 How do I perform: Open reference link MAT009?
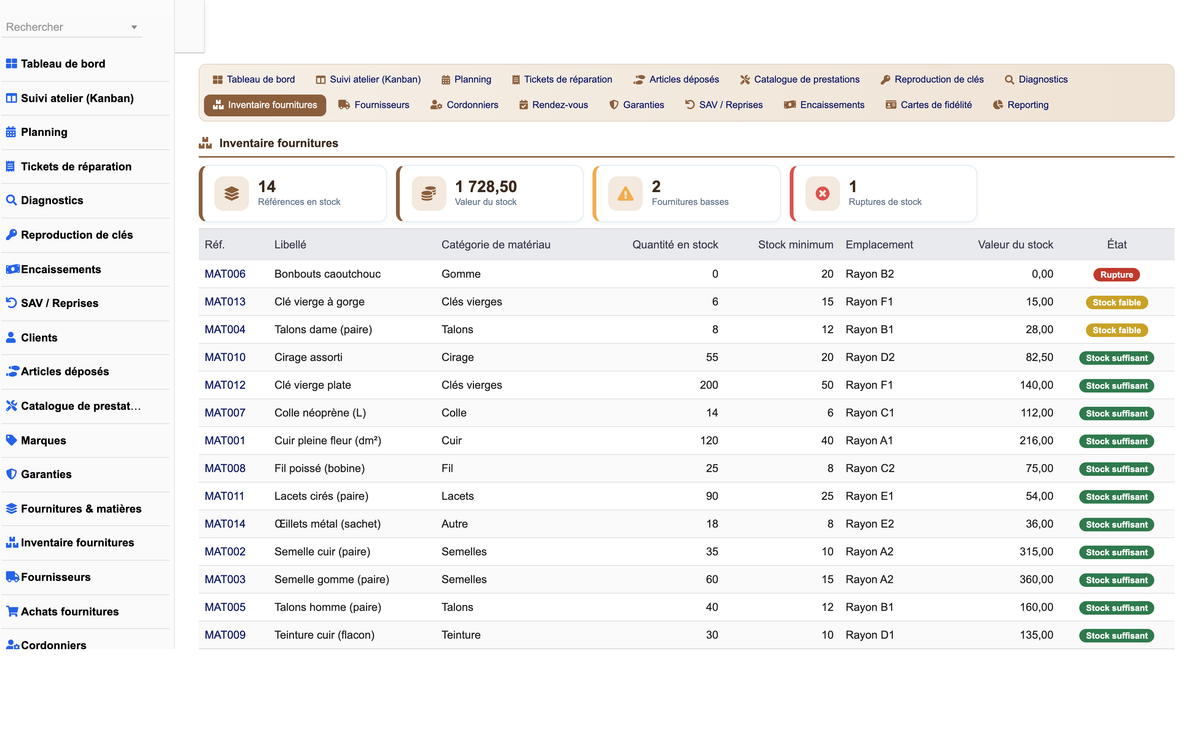[x=225, y=635]
